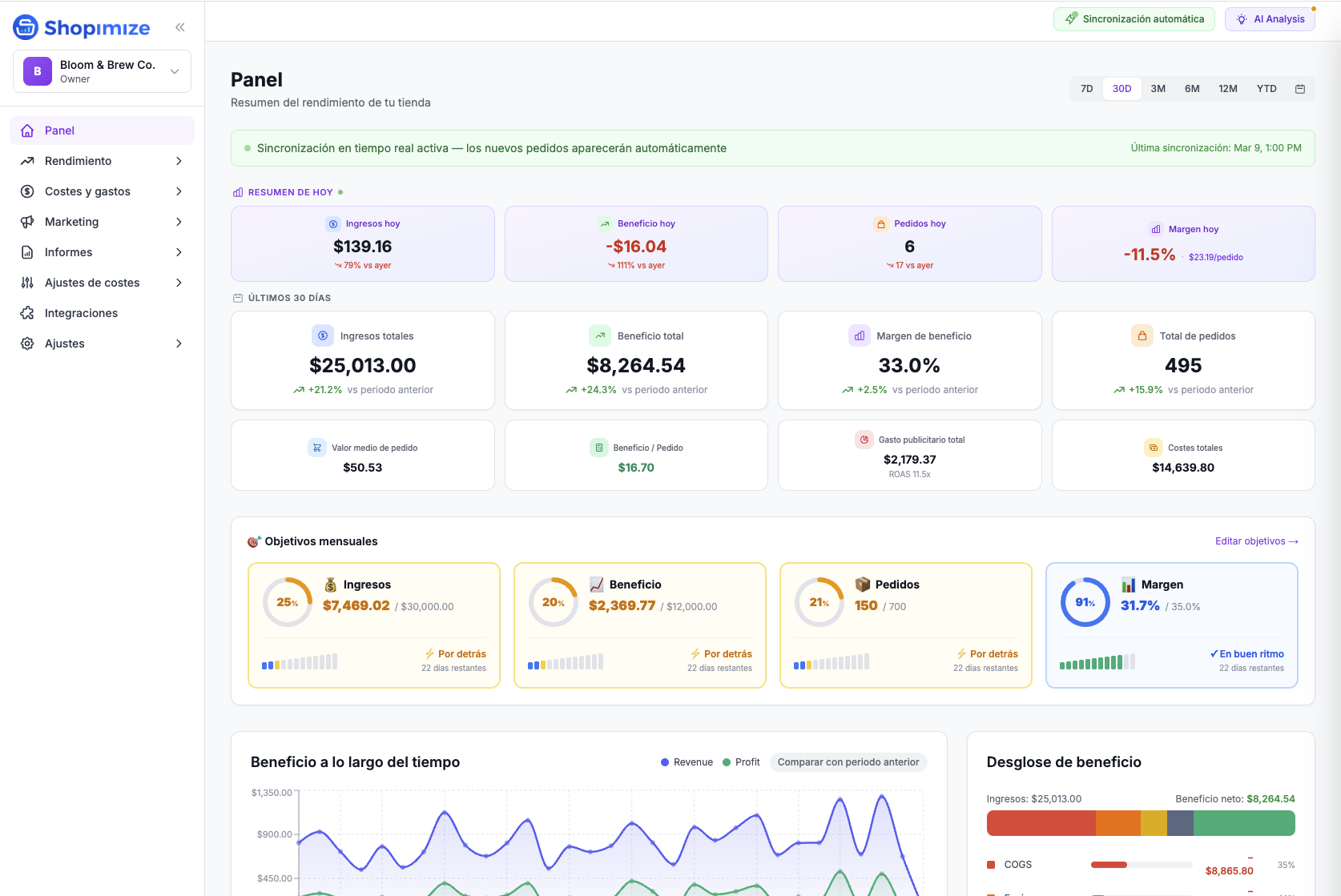Image resolution: width=1341 pixels, height=896 pixels.
Task: Click the Rendimiento trend icon
Action: point(27,161)
